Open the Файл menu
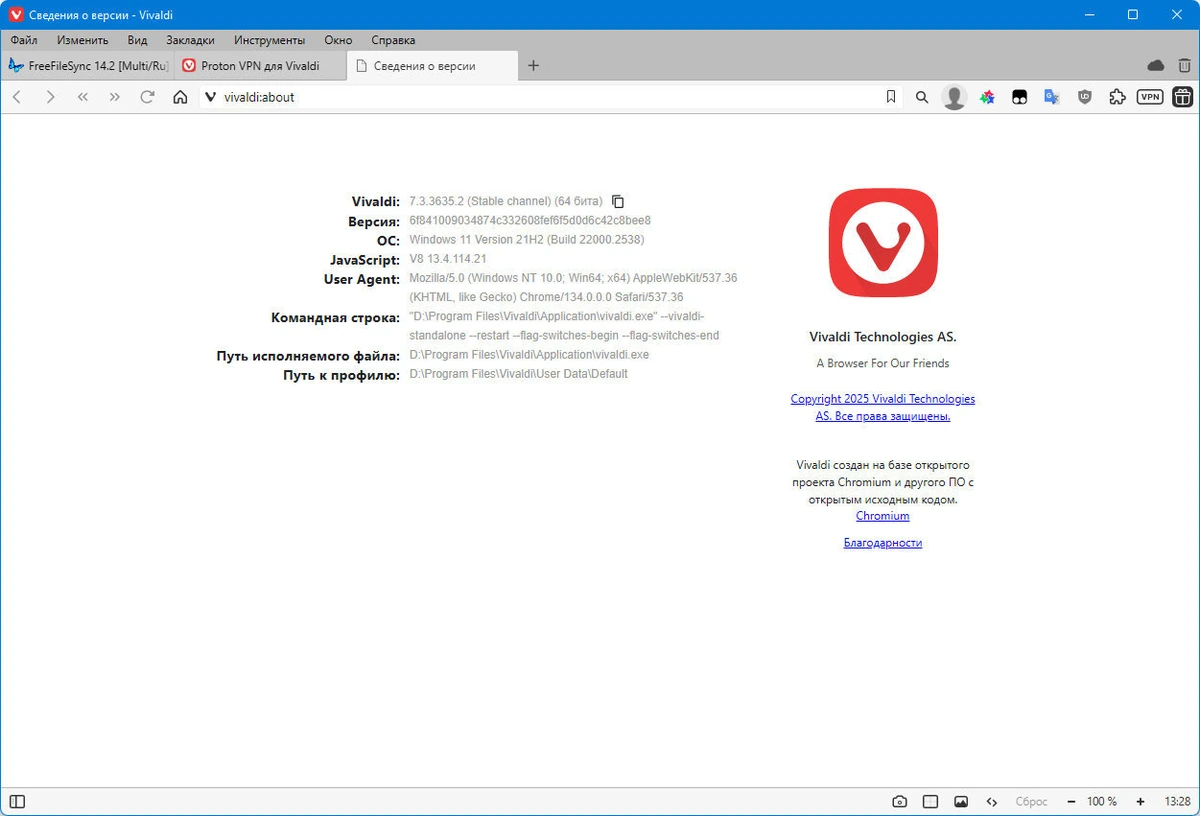This screenshot has width=1200, height=816. click(24, 40)
